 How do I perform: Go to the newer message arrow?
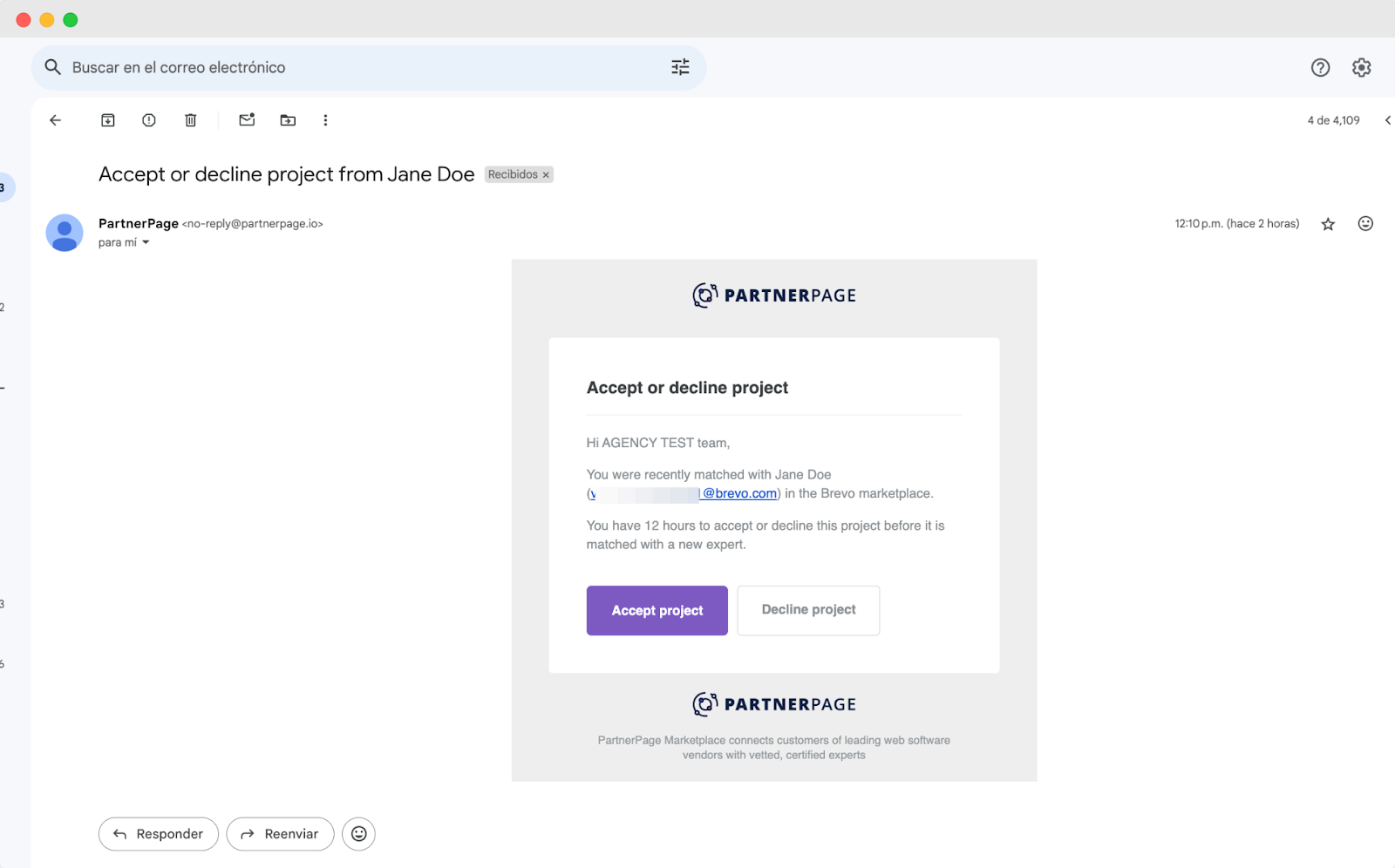1387,120
